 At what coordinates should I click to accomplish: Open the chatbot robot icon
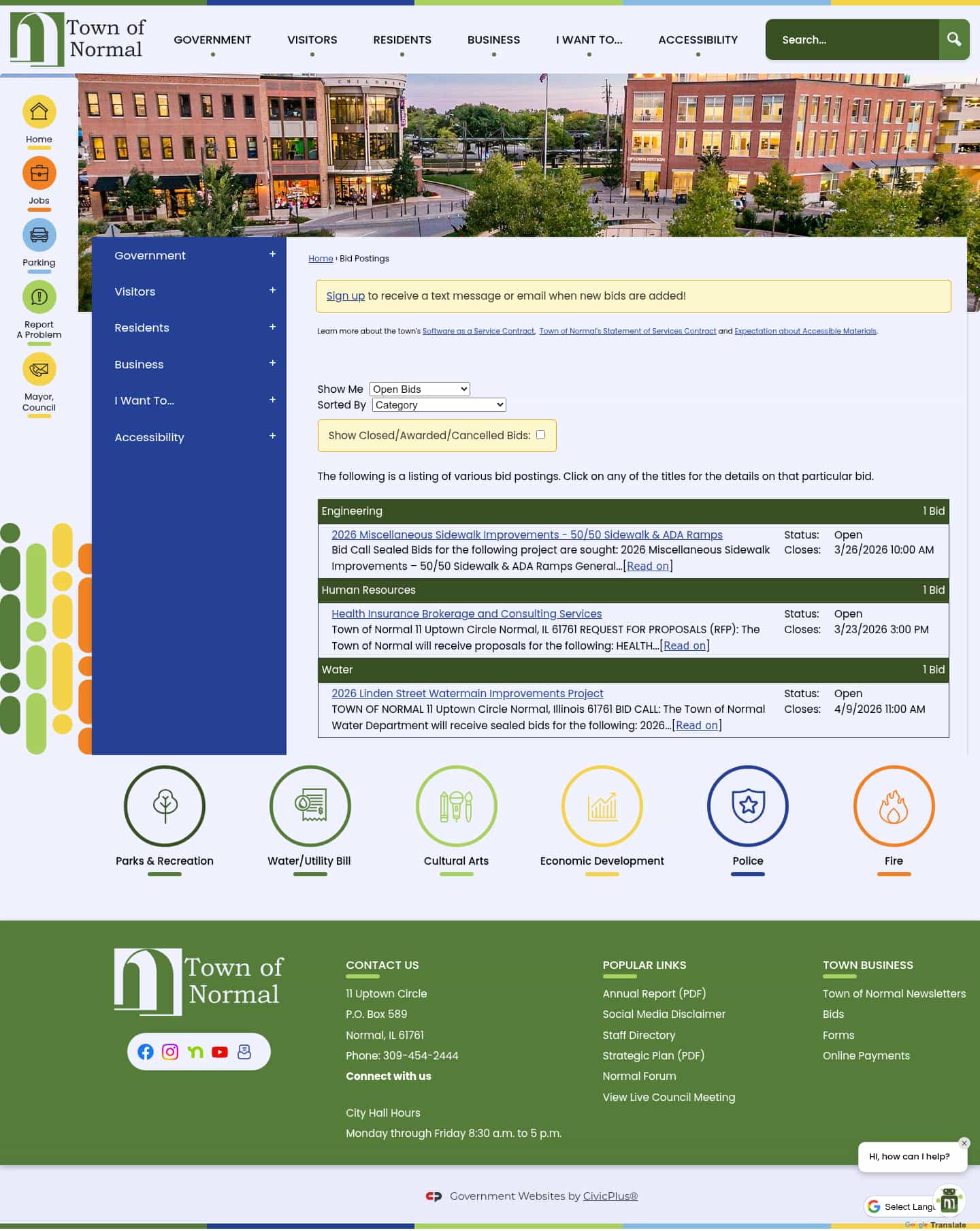point(949,1202)
